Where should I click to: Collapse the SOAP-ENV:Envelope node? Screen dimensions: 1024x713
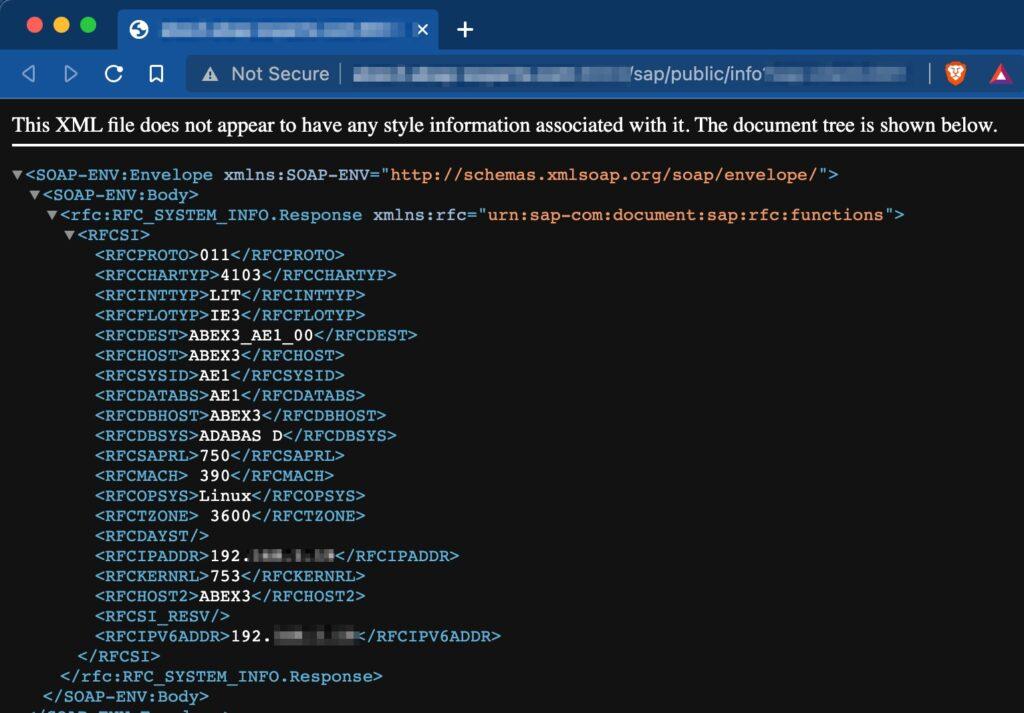[x=17, y=175]
